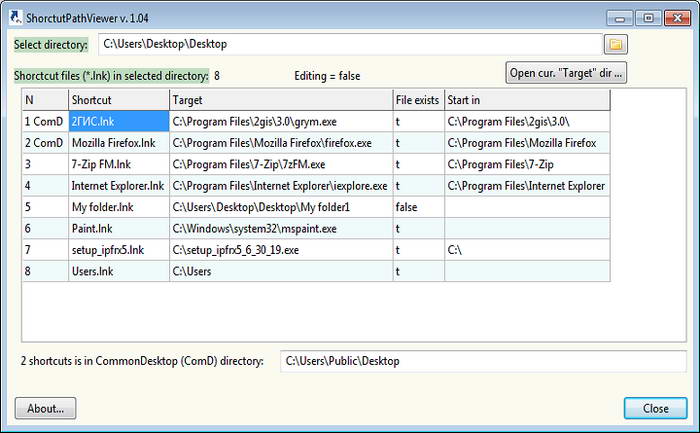Click target path My folder1 cell

tap(281, 207)
